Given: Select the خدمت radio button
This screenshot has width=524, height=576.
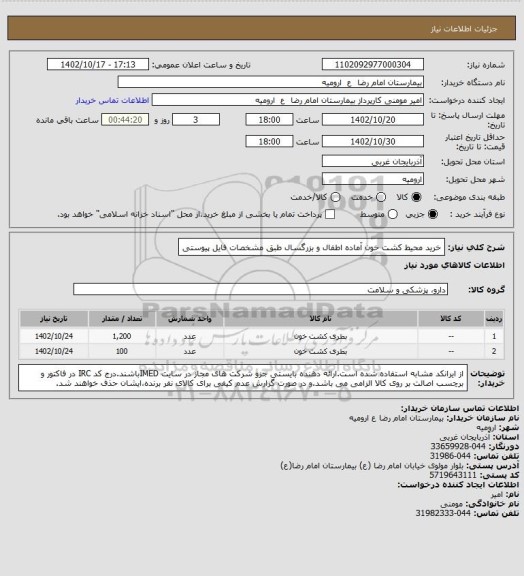Looking at the screenshot, I should tap(381, 197).
